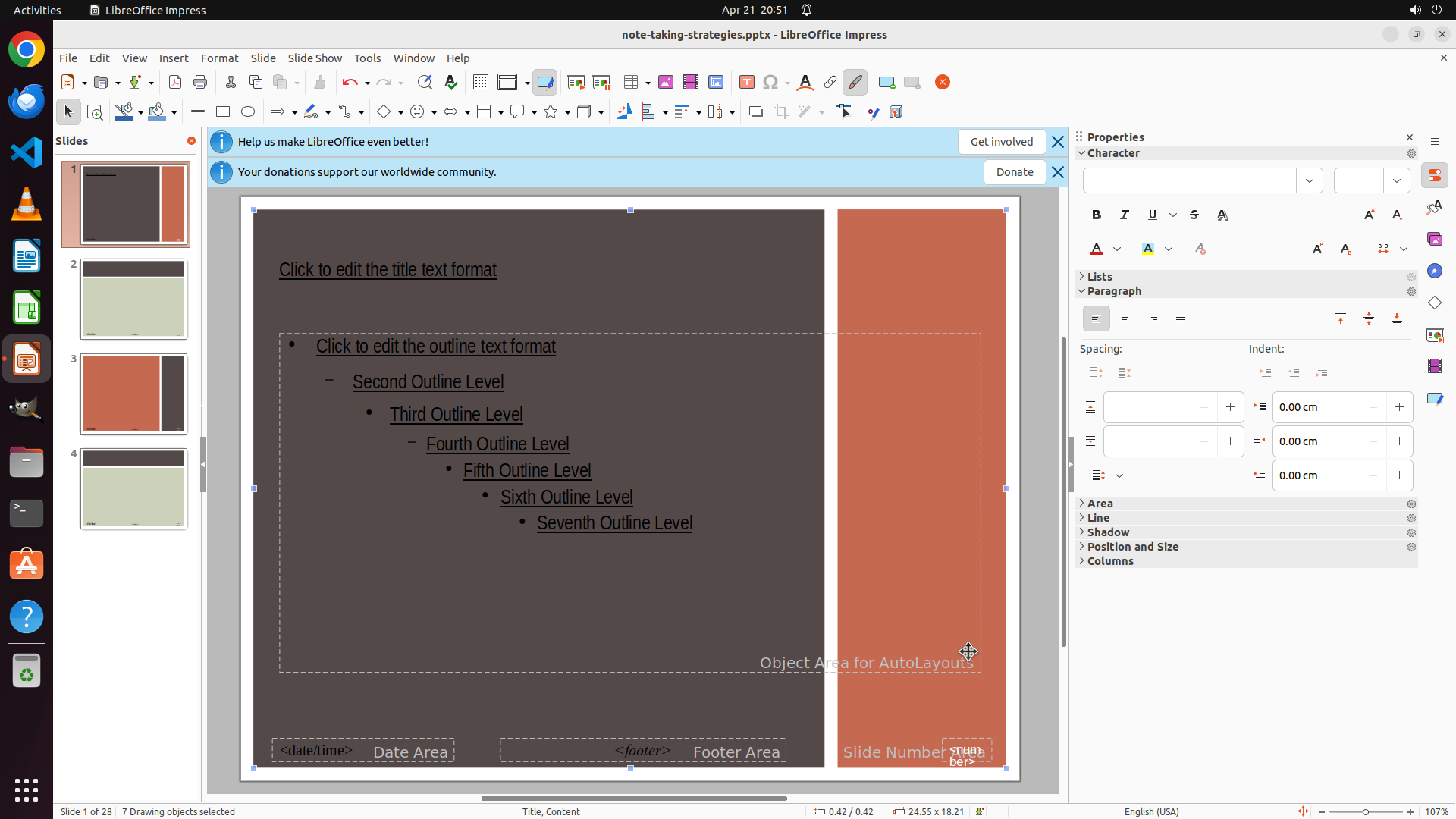Toggle Italic formatting button
This screenshot has height=819, width=1456.
click(1125, 215)
